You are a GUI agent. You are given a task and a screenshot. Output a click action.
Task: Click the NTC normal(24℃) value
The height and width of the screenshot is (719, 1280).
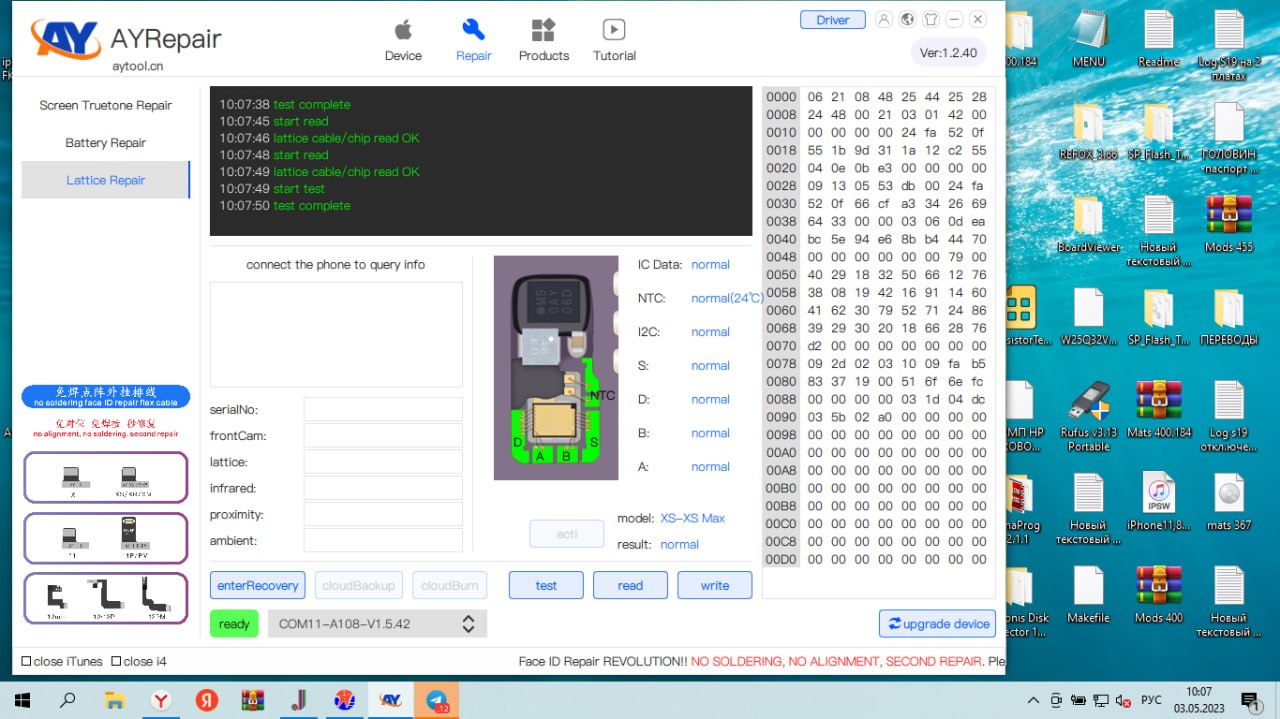727,298
